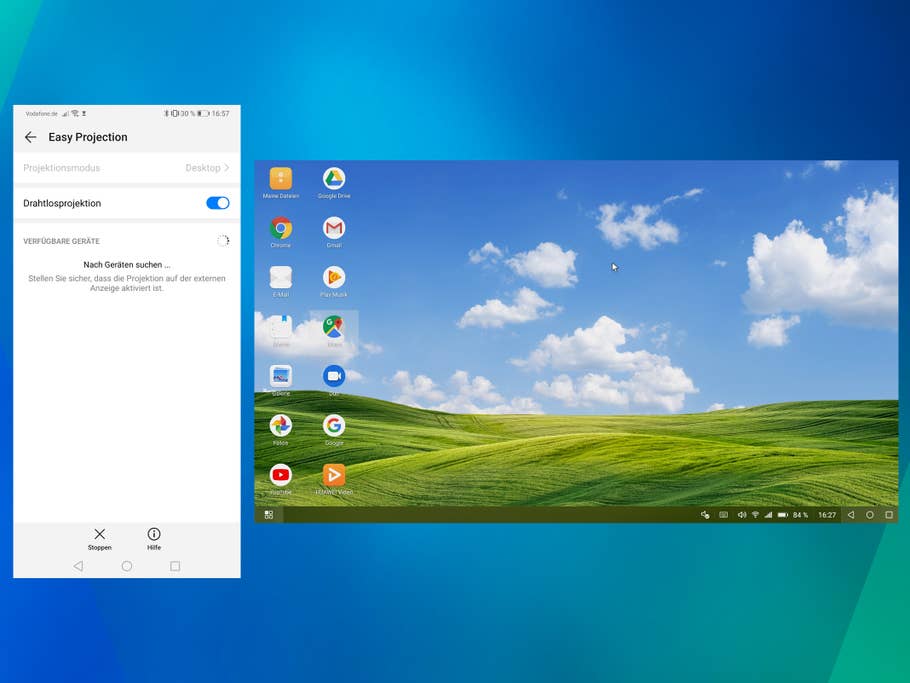Disable the Drahtlosprojektion switch

(x=217, y=203)
